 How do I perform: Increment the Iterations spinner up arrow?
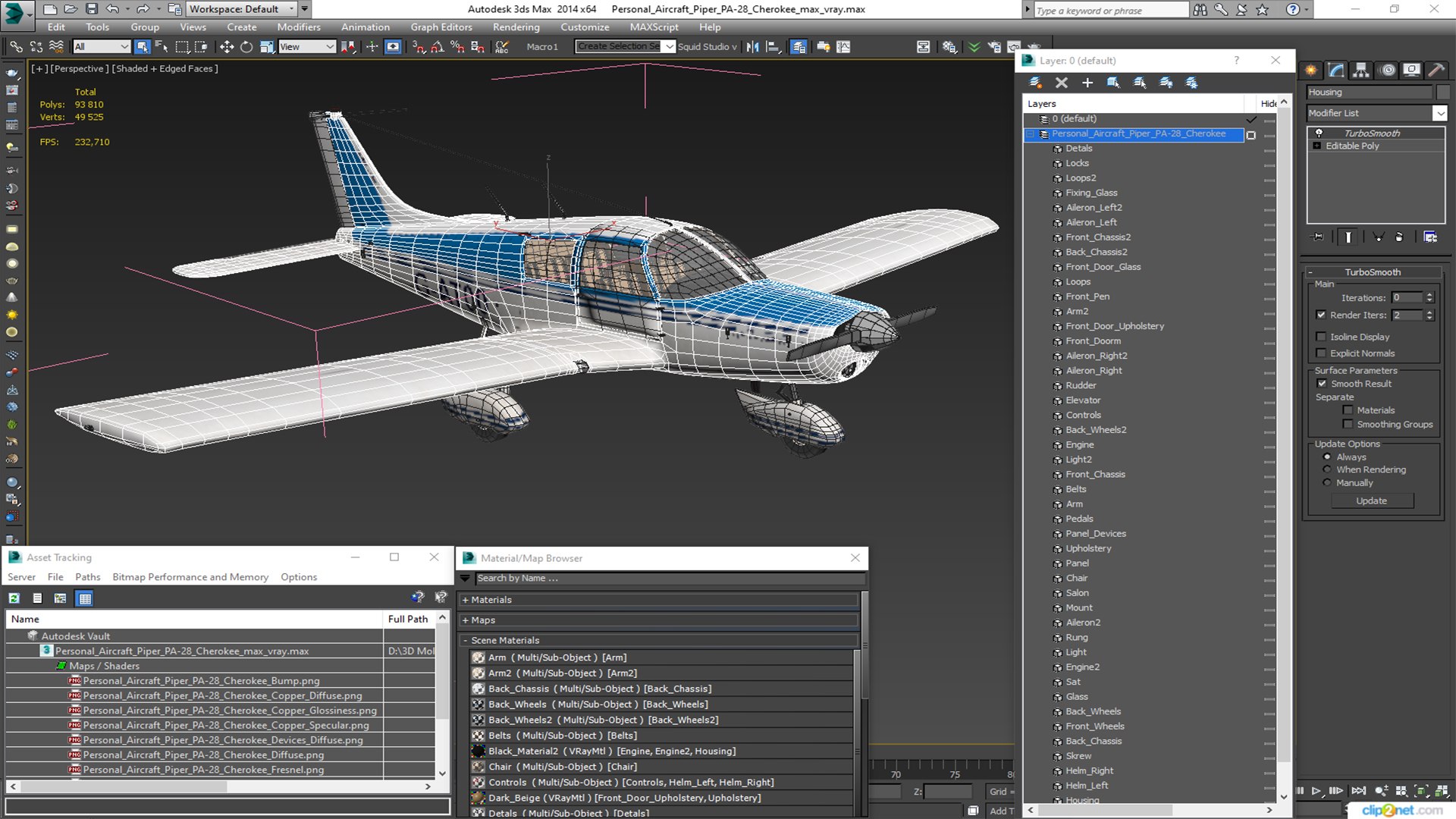point(1429,295)
